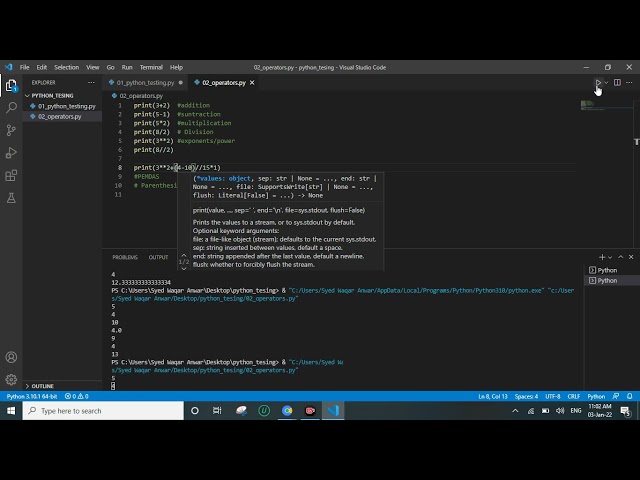Open the terminal launch profile dropdown
This screenshot has width=640, height=480.
click(x=610, y=257)
